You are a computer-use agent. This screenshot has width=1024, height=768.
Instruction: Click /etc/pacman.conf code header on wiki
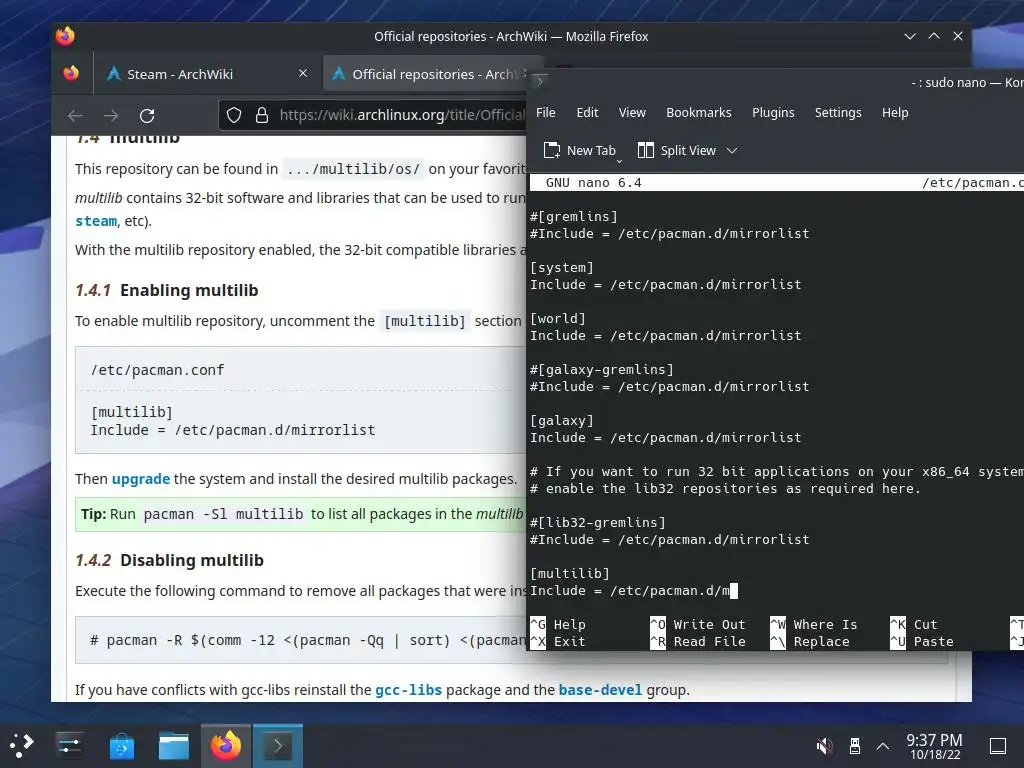click(x=157, y=370)
